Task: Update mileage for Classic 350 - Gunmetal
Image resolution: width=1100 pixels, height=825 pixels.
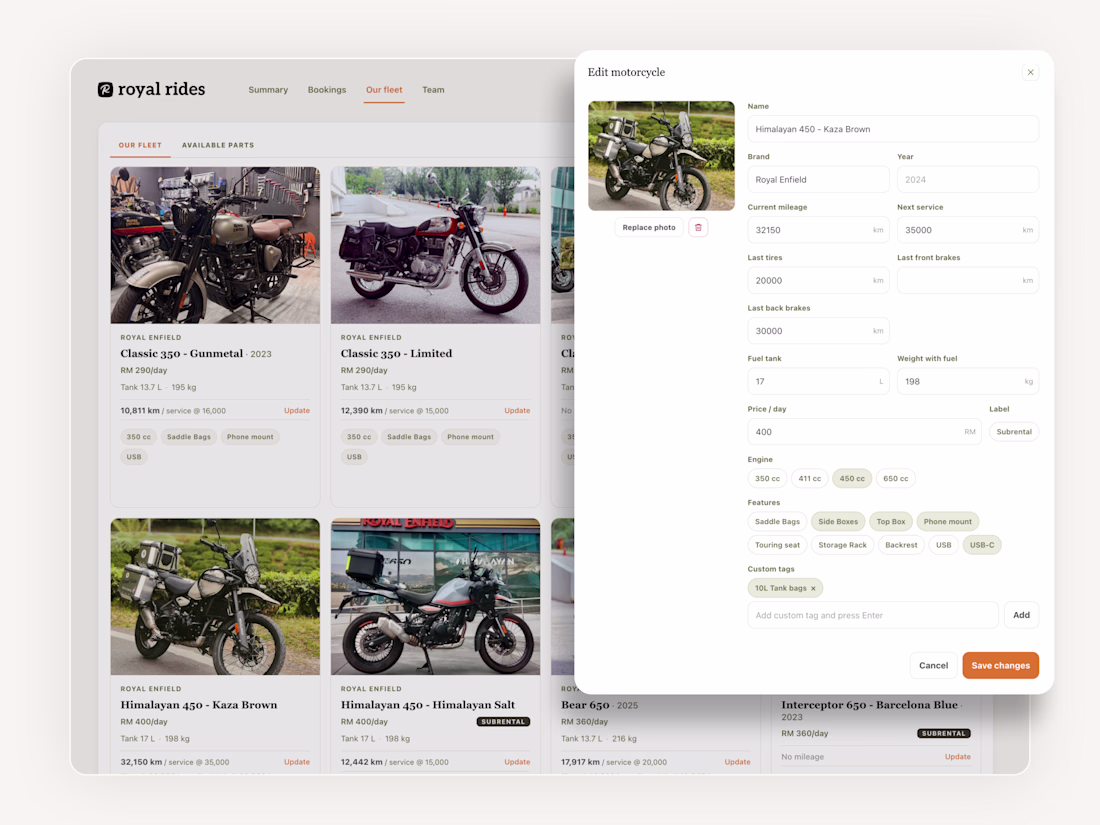Action: pyautogui.click(x=297, y=410)
